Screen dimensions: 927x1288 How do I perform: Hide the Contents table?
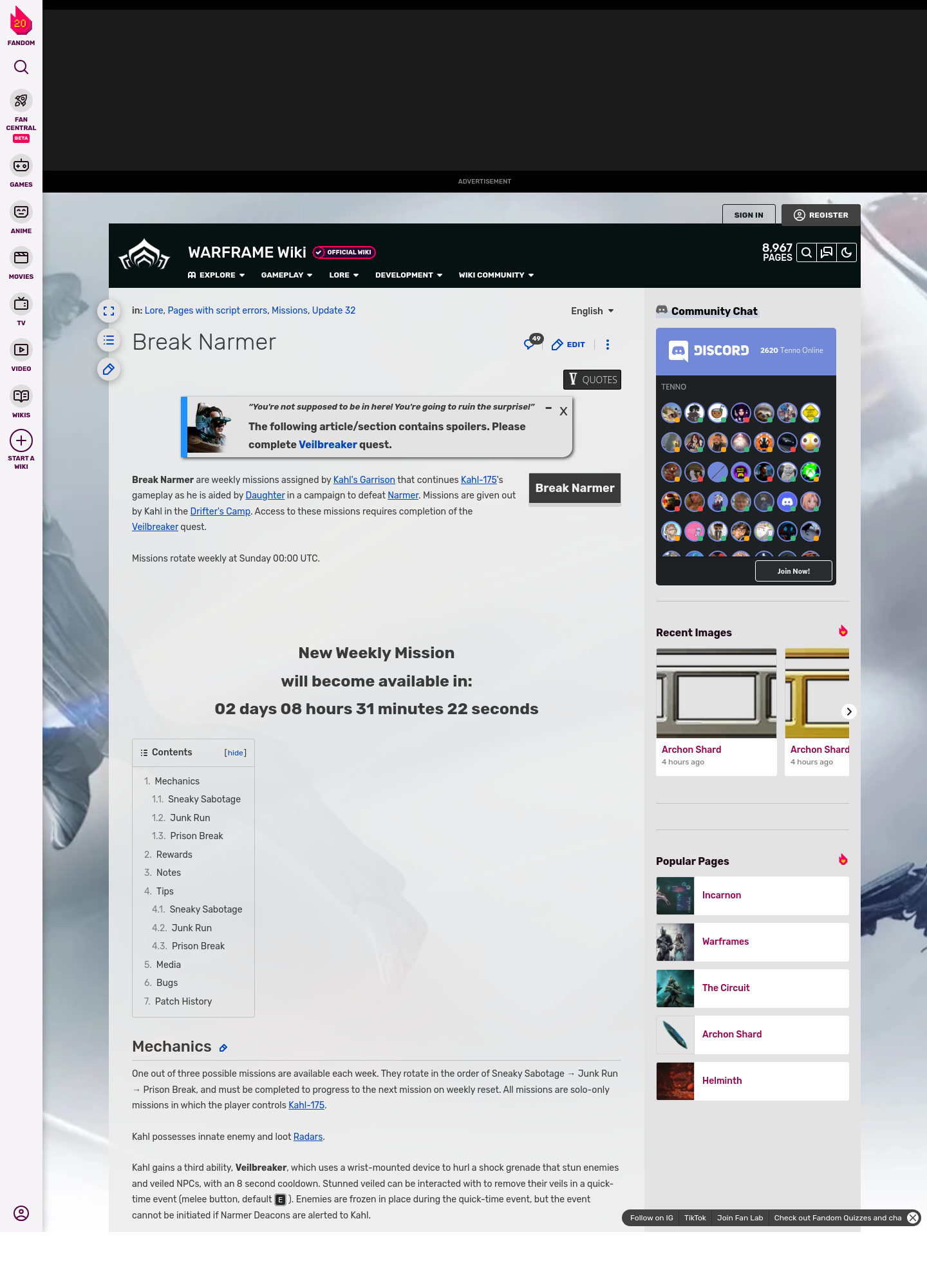tap(236, 753)
